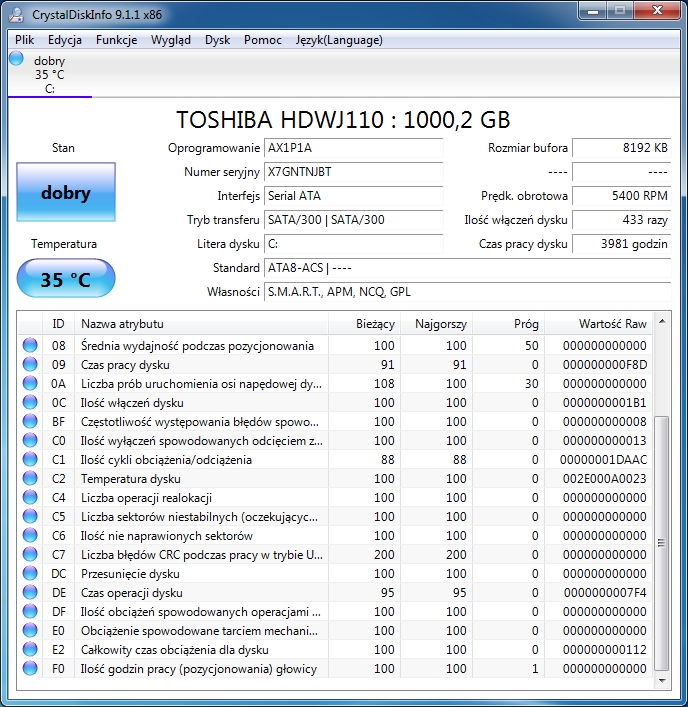Open the Edycja menu
This screenshot has height=707, width=688.
click(65, 40)
